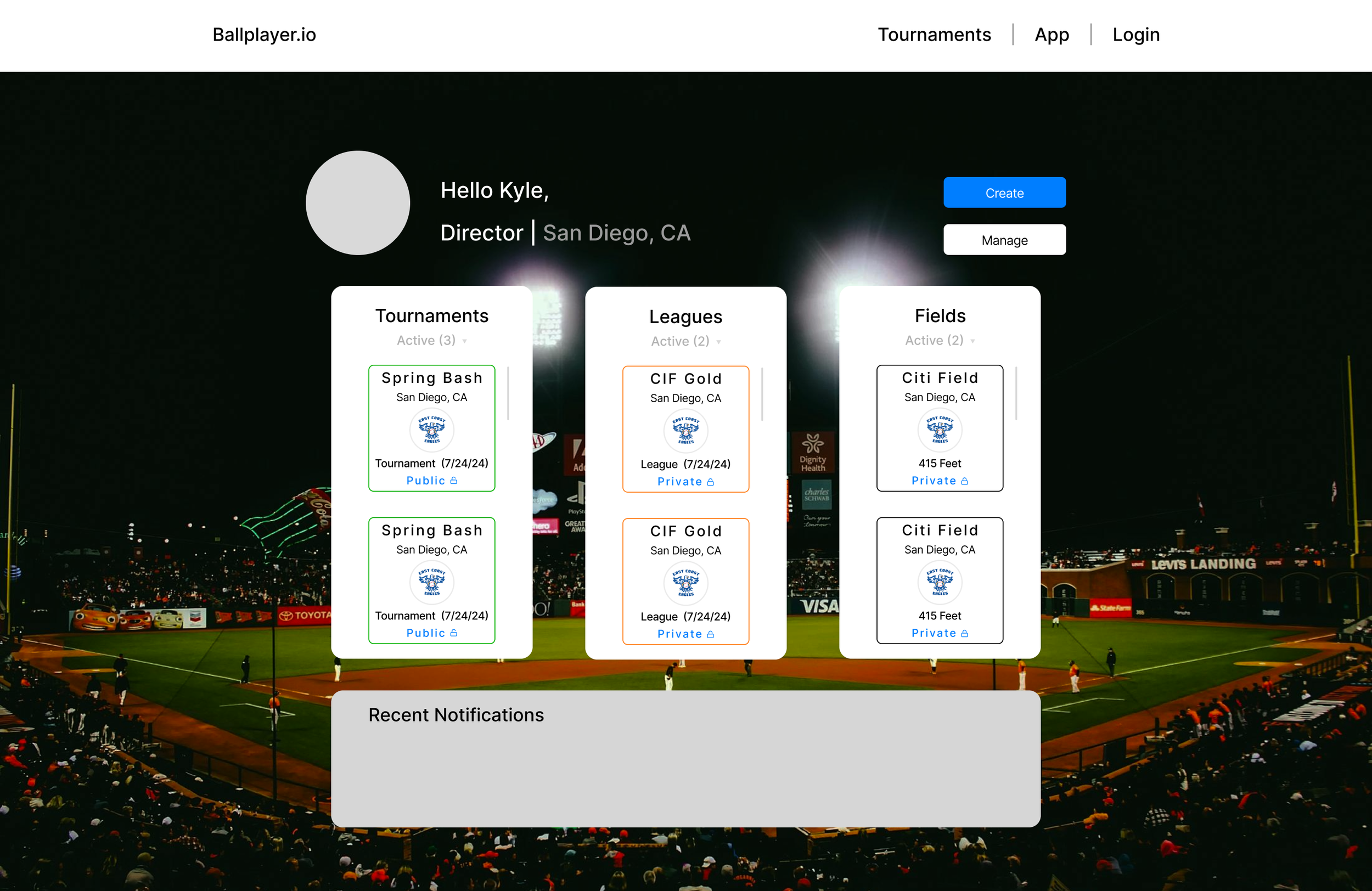This screenshot has width=1372, height=891.
Task: Click the gray profile avatar circle
Action: 357,203
